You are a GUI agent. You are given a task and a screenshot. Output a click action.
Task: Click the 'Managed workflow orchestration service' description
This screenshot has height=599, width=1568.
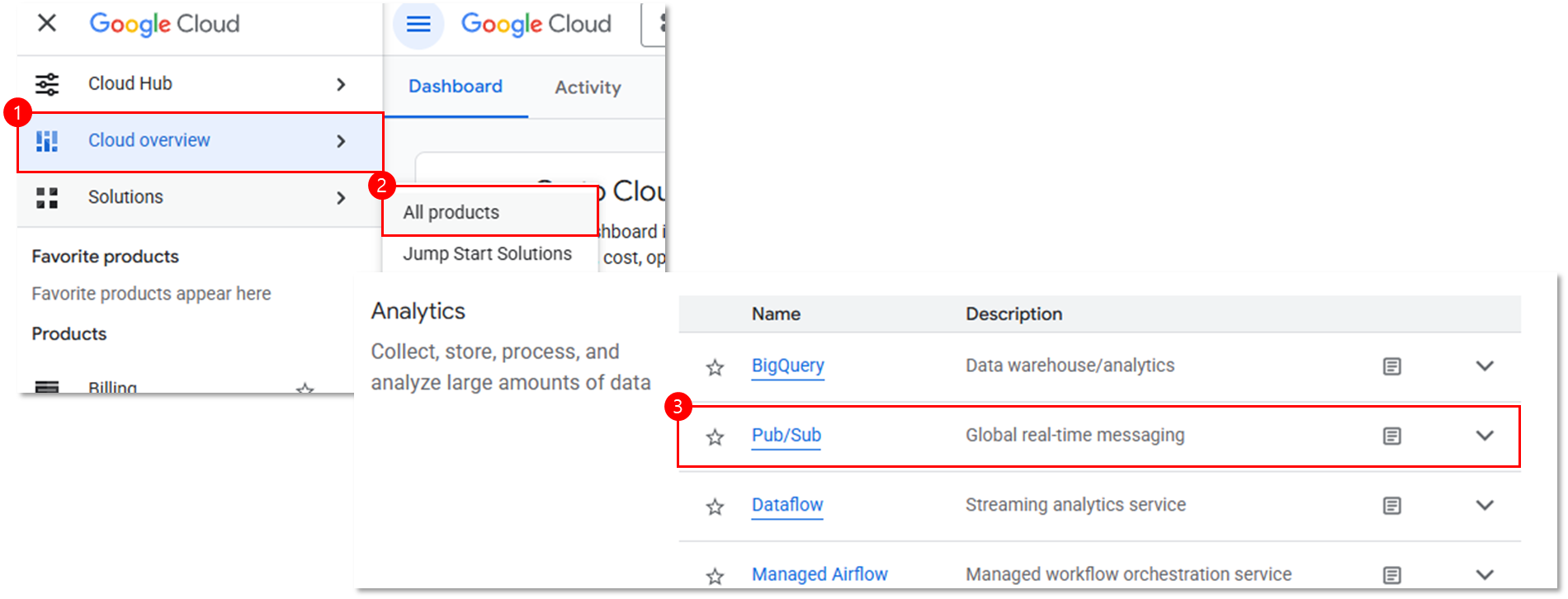pos(1129,574)
